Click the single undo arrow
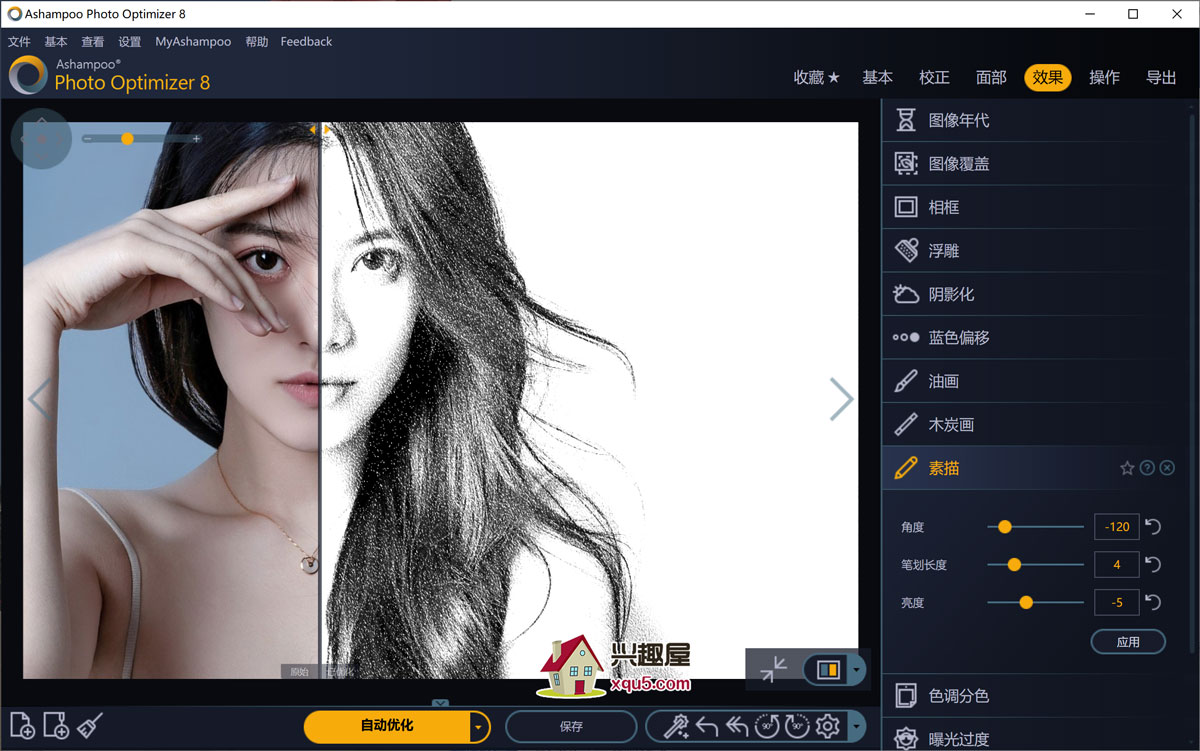The height and width of the screenshot is (751, 1200). (707, 726)
